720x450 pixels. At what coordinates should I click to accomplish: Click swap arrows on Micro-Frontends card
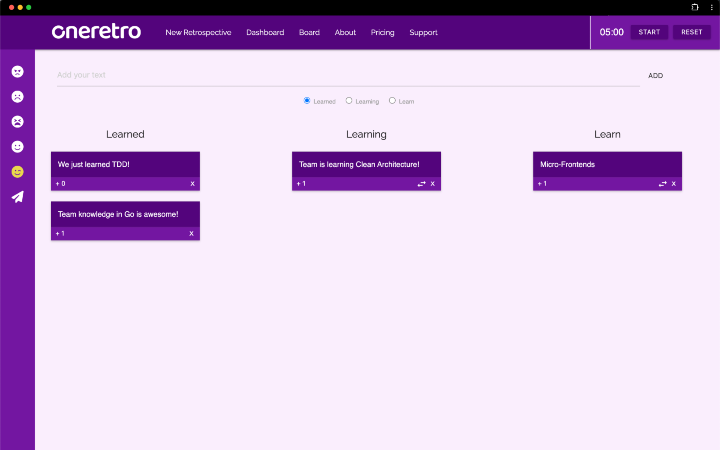662,184
